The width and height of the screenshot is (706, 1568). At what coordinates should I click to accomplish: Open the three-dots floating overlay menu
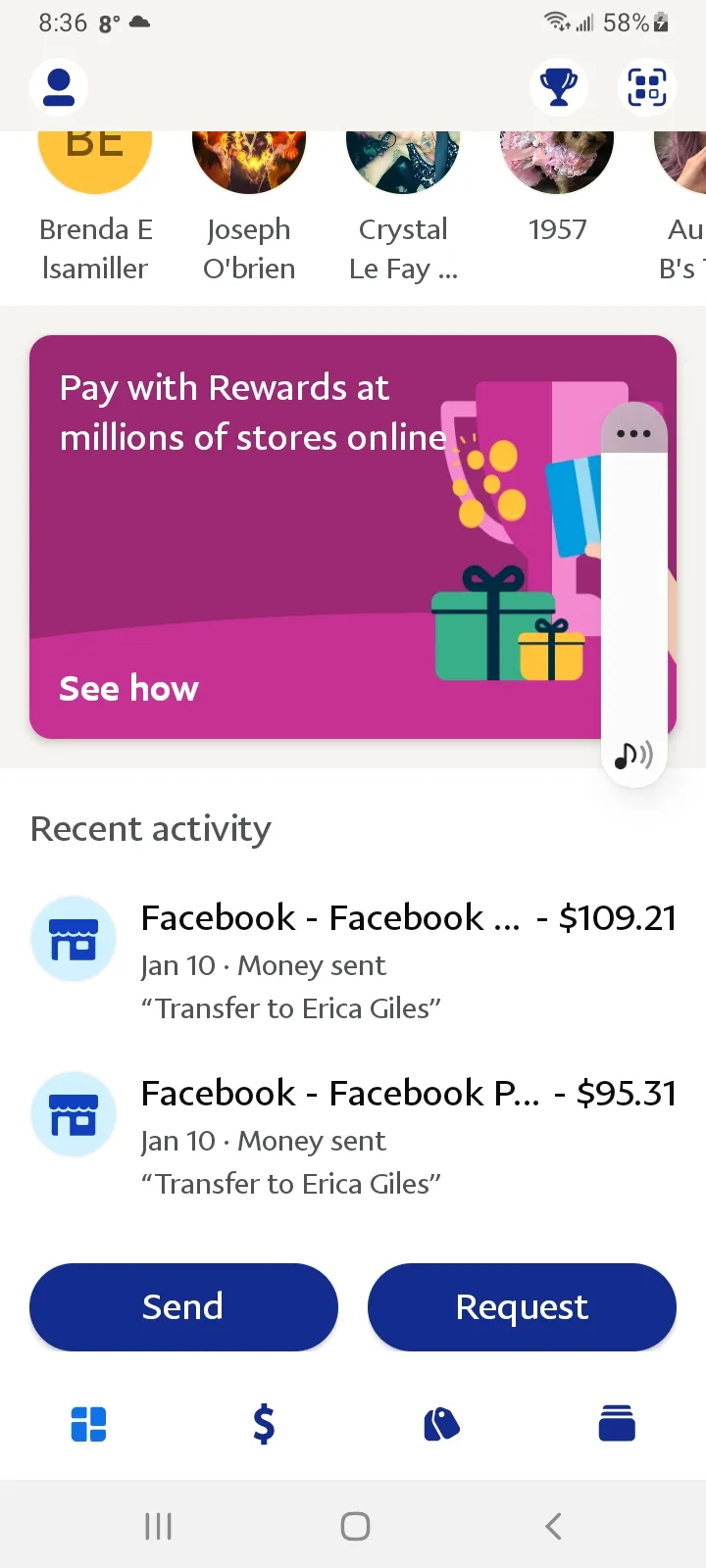coord(633,432)
